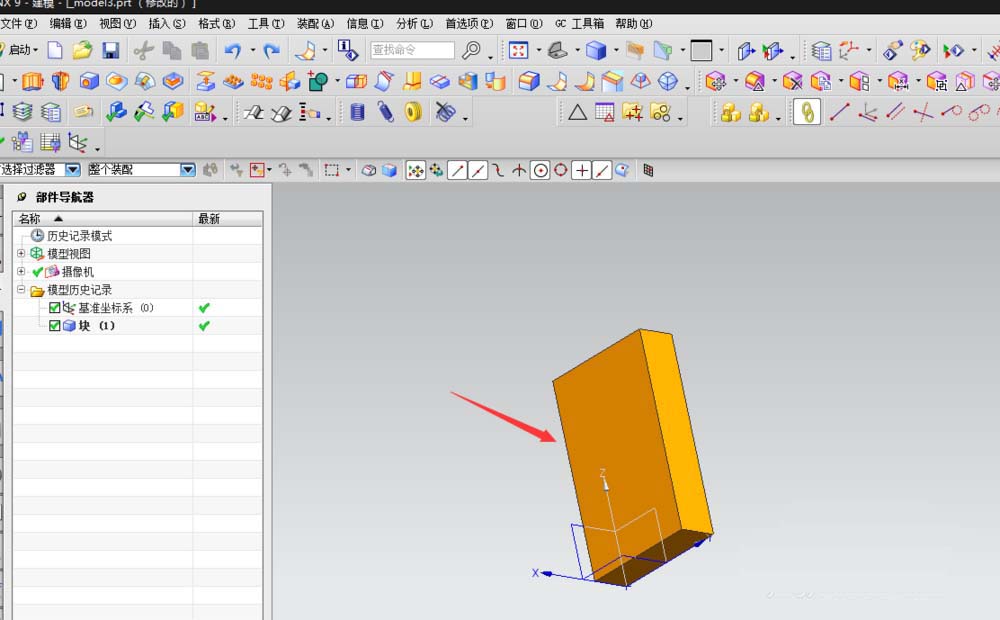This screenshot has height=620, width=1000.
Task: Open the 插入(S) menu
Action: [x=166, y=24]
